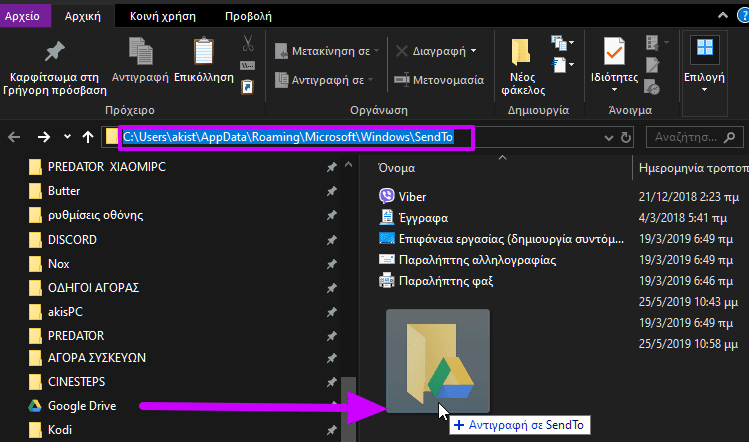Expand address bar history dropdown

point(609,138)
